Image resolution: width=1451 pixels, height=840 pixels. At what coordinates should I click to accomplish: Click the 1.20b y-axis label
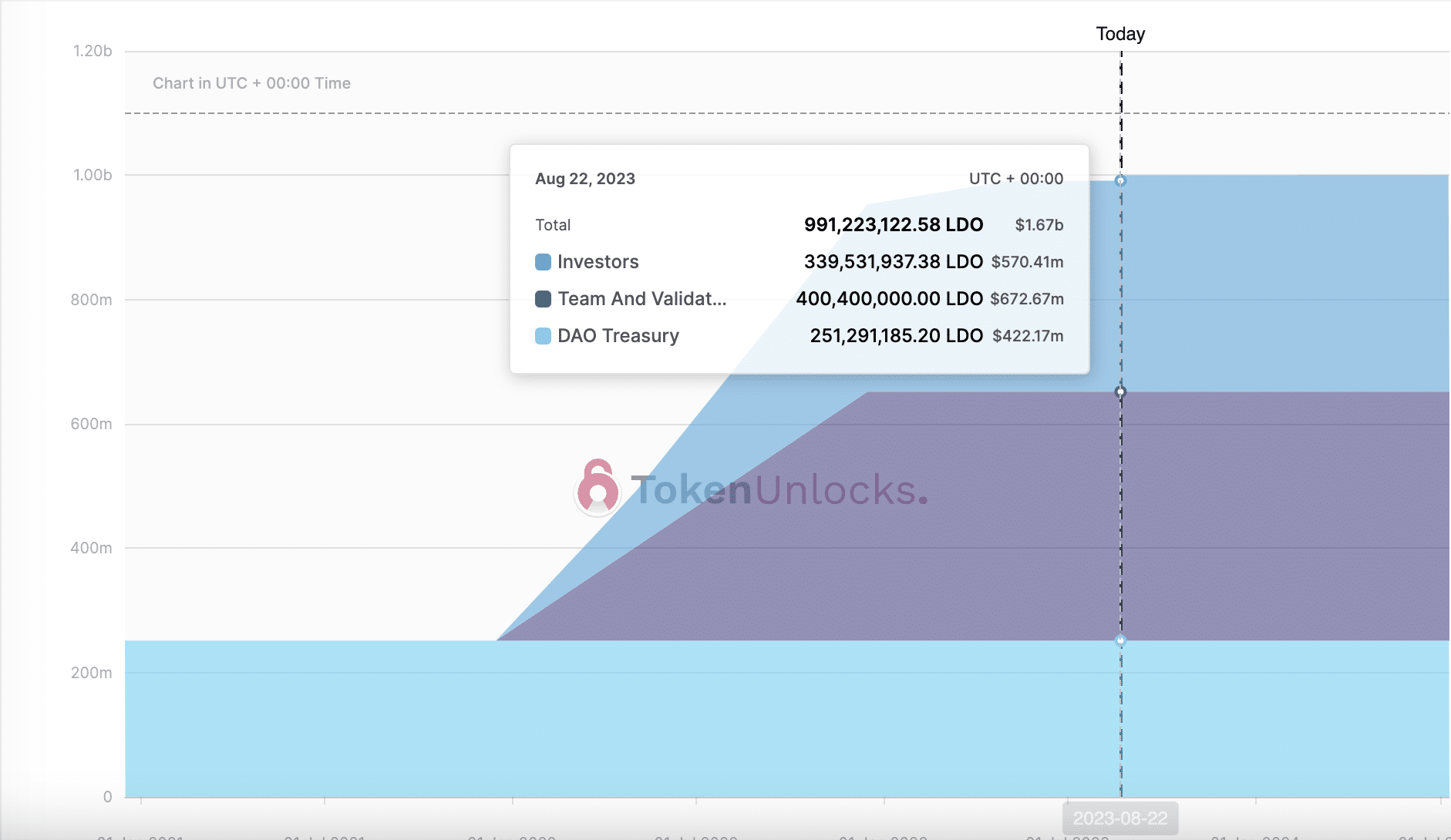[x=93, y=51]
